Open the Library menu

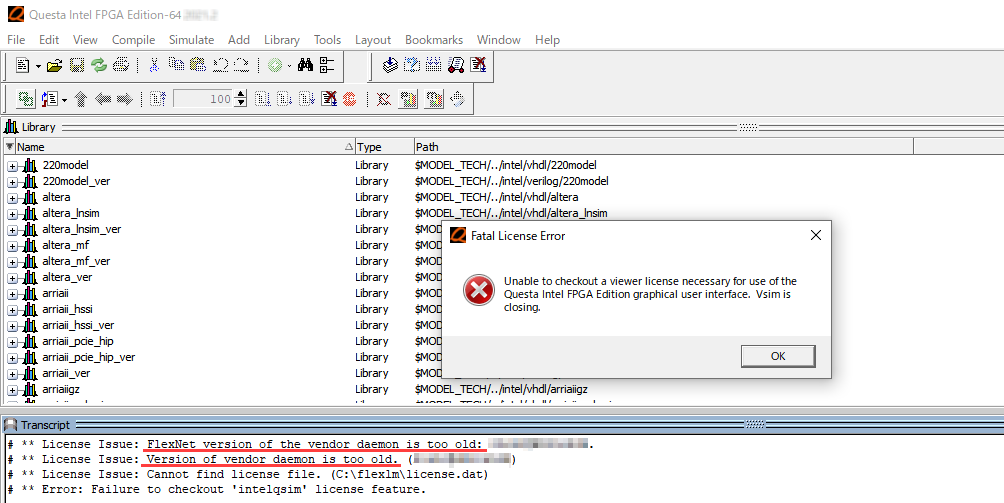tap(282, 40)
